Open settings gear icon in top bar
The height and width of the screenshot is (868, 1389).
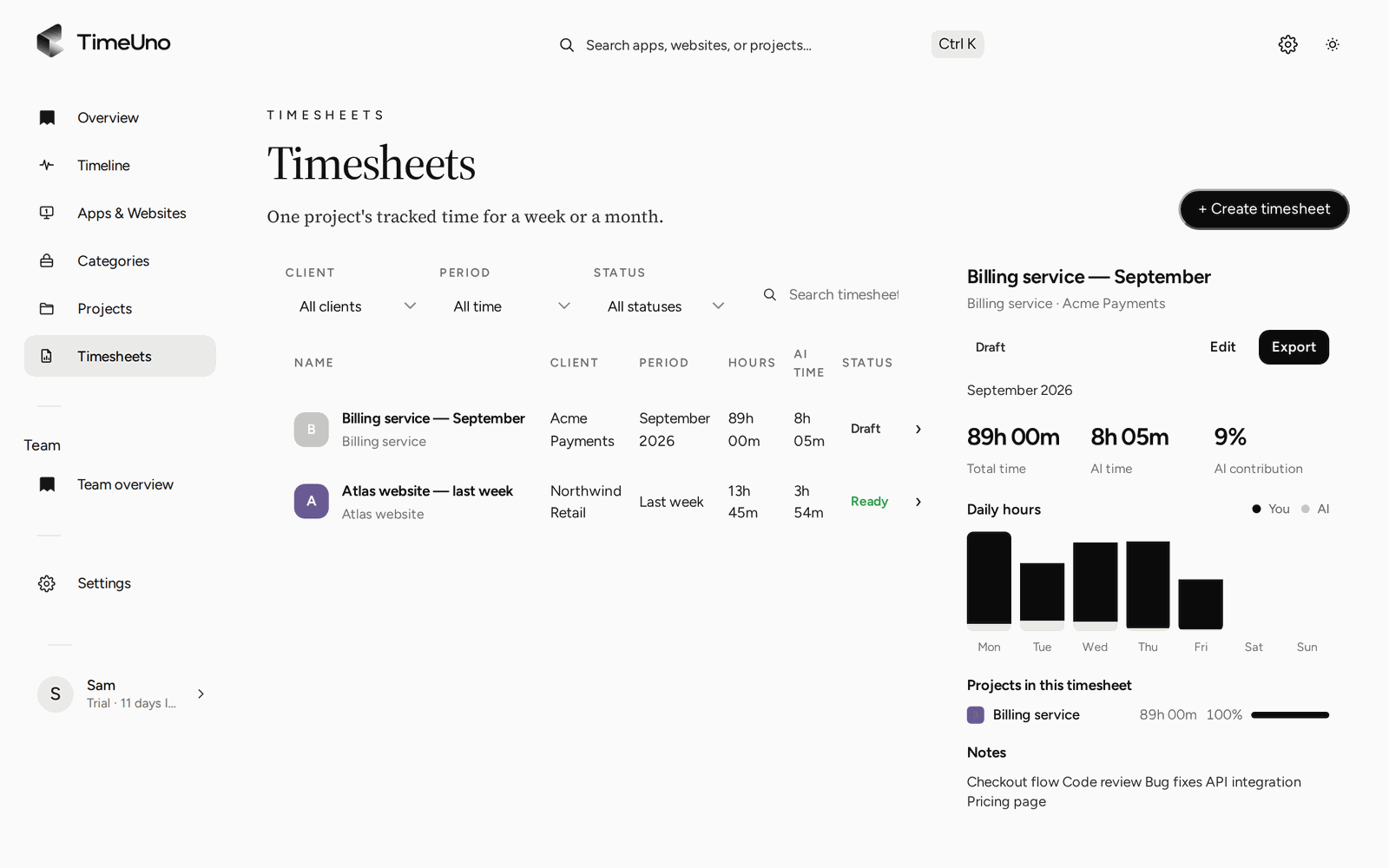(x=1288, y=44)
